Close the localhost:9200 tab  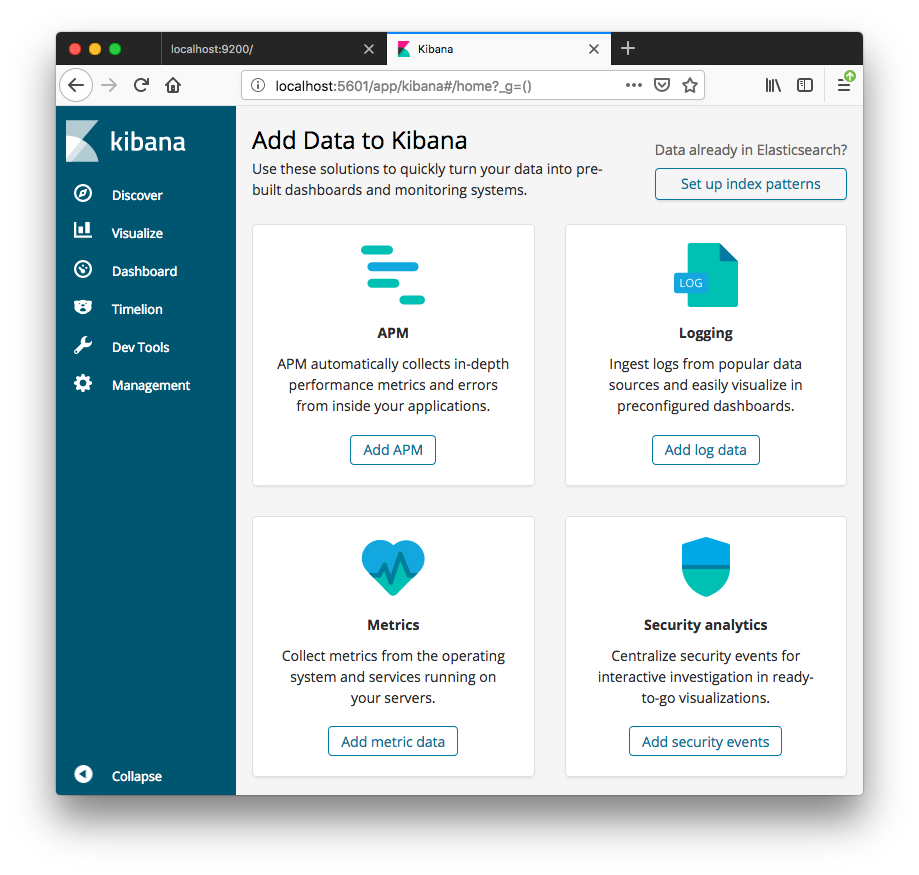tap(369, 49)
